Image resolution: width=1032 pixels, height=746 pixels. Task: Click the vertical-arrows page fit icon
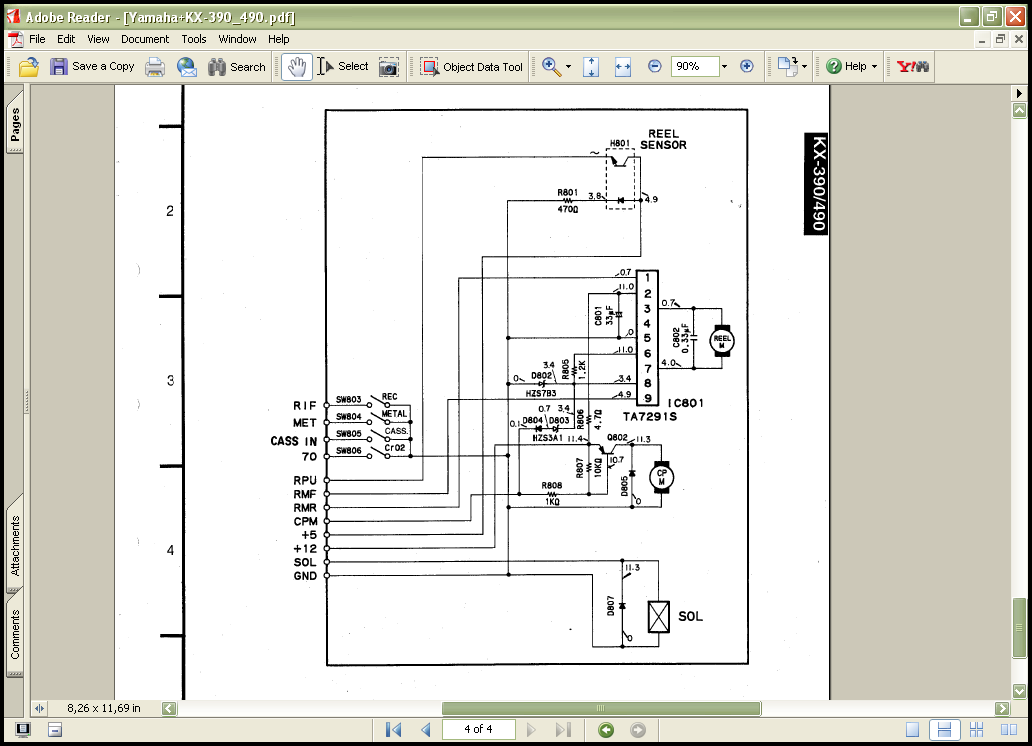click(591, 67)
